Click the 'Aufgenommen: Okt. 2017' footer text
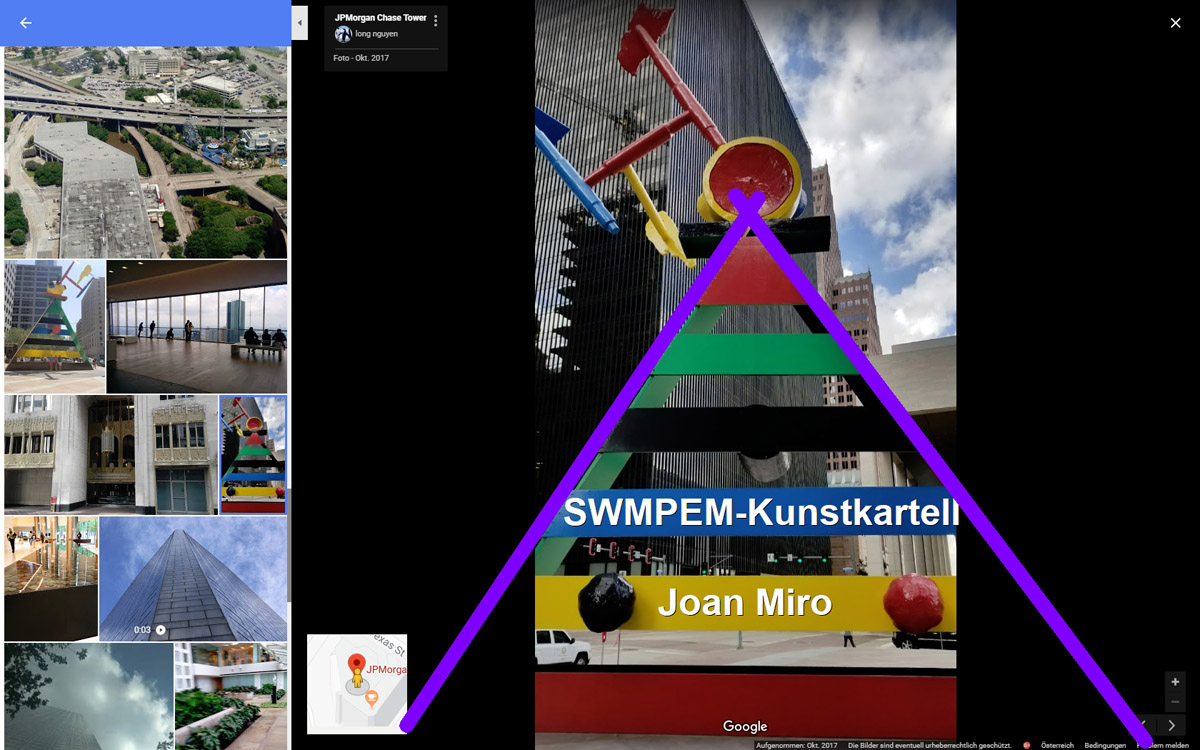The height and width of the screenshot is (750, 1200). tap(797, 745)
